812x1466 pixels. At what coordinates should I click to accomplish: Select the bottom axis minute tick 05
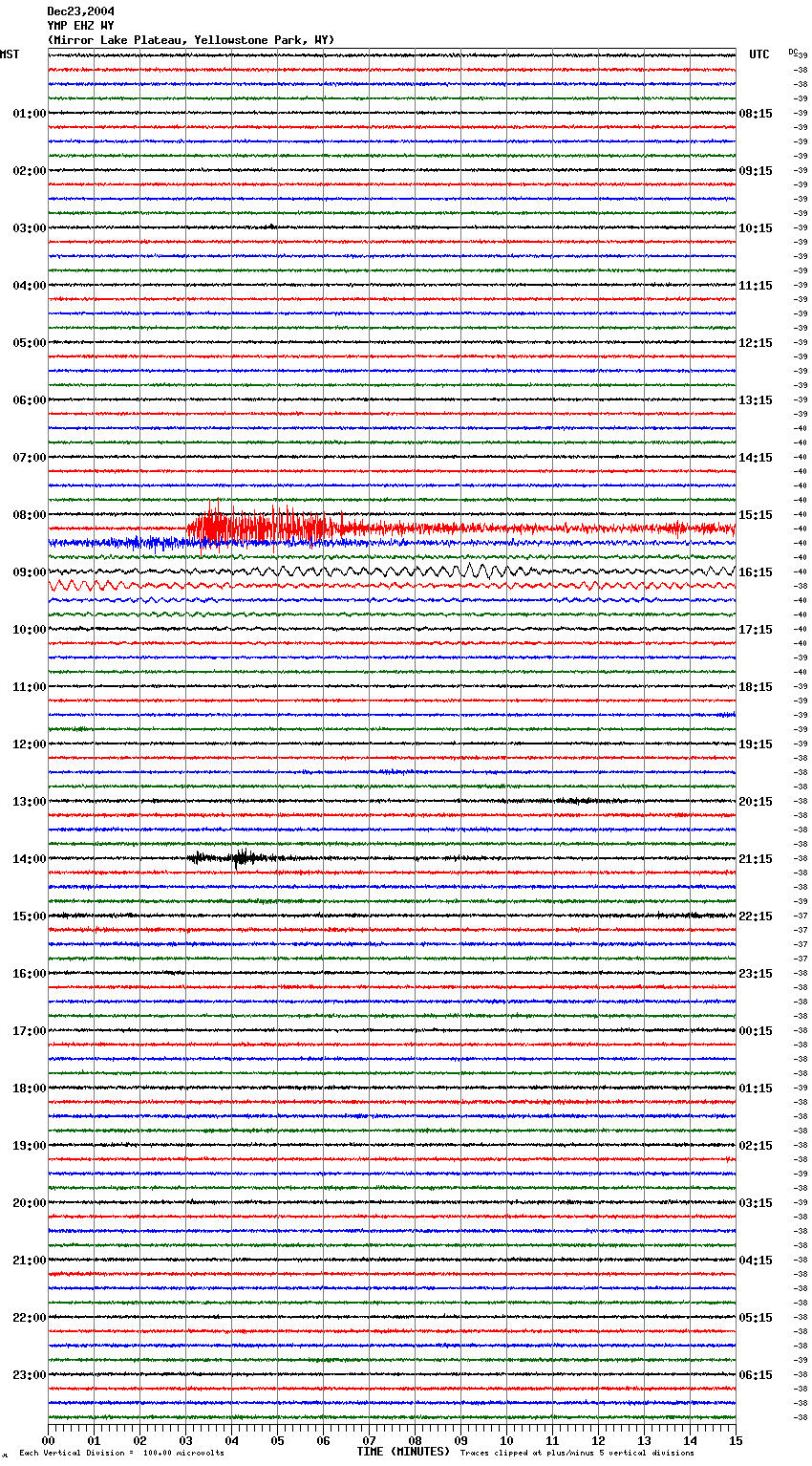277,1441
